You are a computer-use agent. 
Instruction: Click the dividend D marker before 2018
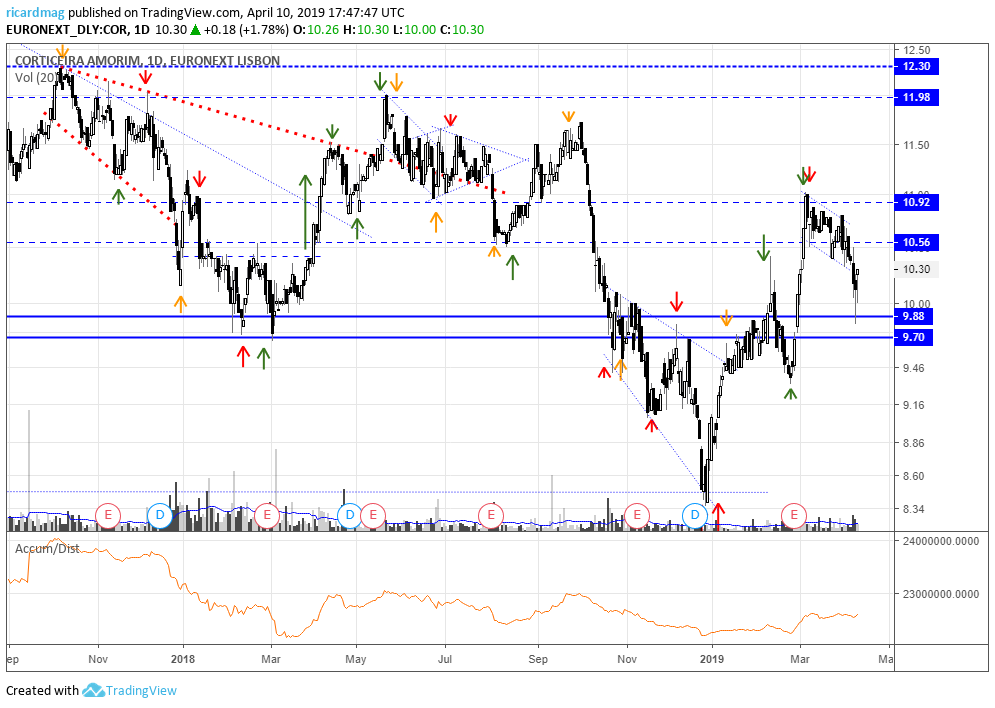(159, 515)
